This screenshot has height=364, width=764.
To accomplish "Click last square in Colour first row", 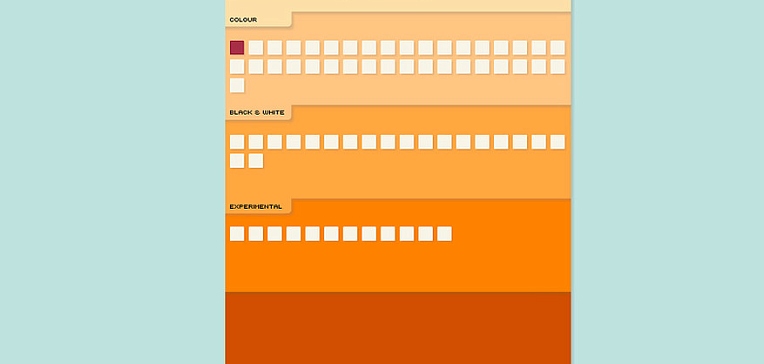I will (x=557, y=48).
